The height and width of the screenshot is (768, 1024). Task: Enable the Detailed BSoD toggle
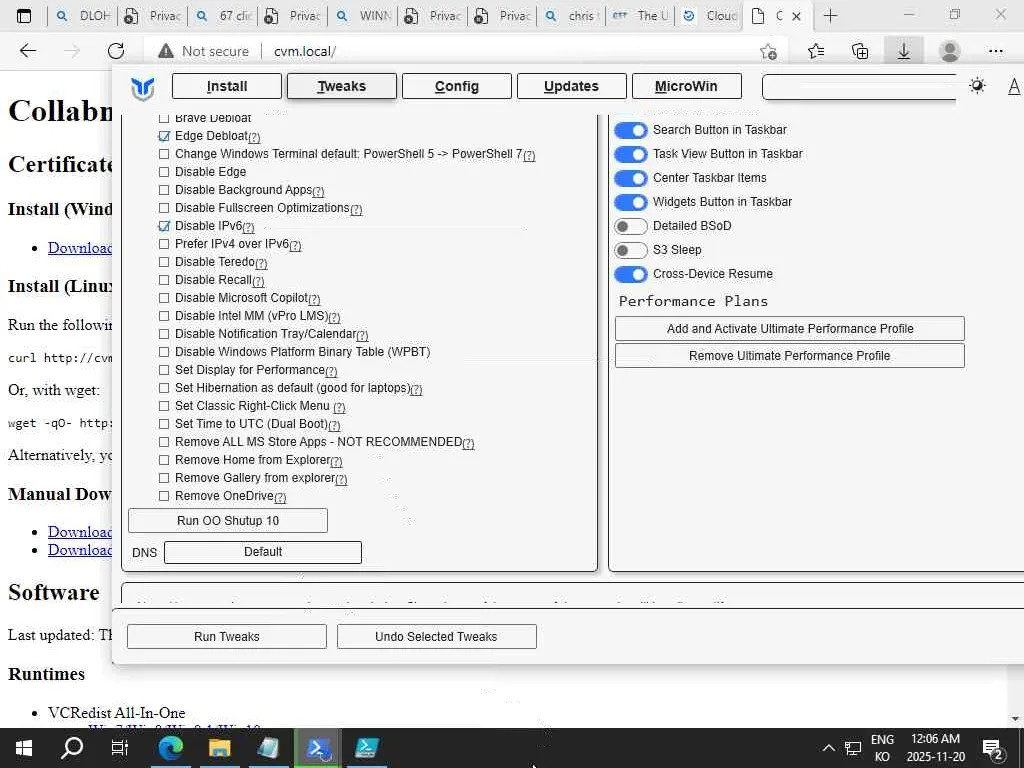tap(631, 227)
